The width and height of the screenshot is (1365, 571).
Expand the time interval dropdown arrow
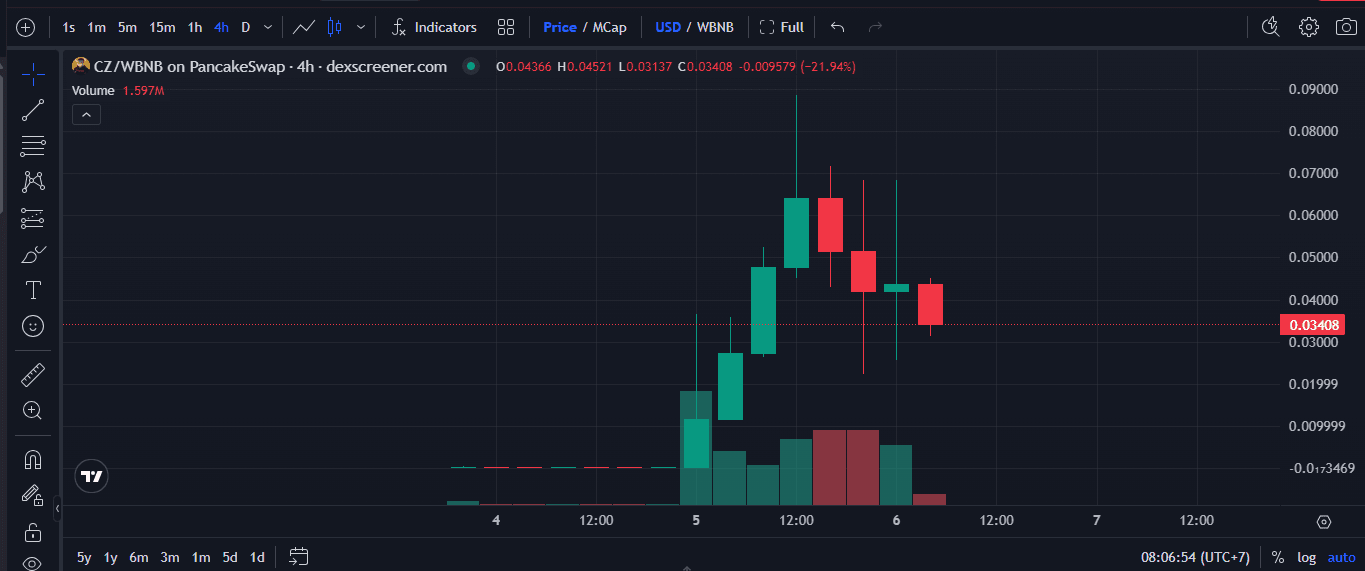pyautogui.click(x=267, y=27)
